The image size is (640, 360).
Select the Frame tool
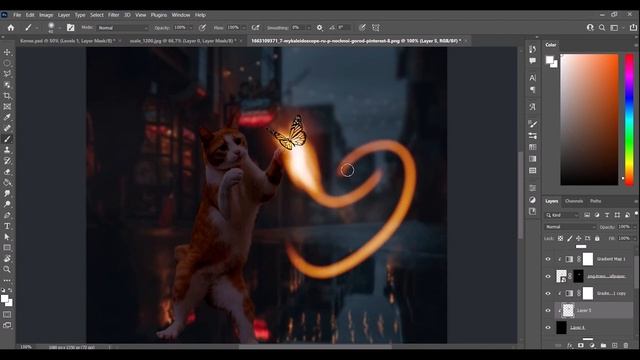pyautogui.click(x=7, y=107)
